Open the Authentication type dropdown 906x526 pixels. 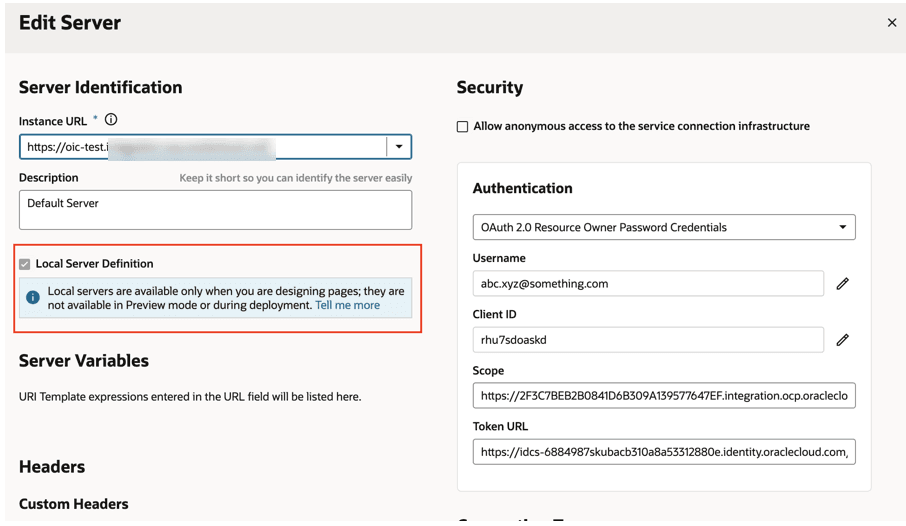[x=664, y=227]
